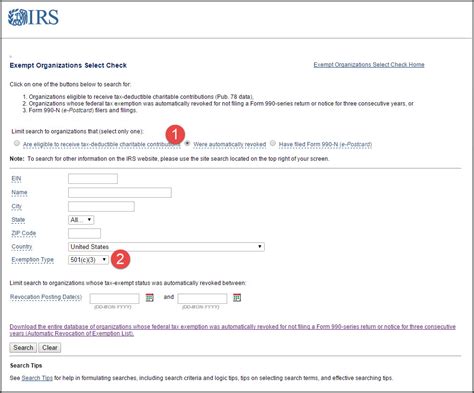Focus the second Revocation Posting Date field
This screenshot has height=393, width=474.
pos(202,298)
